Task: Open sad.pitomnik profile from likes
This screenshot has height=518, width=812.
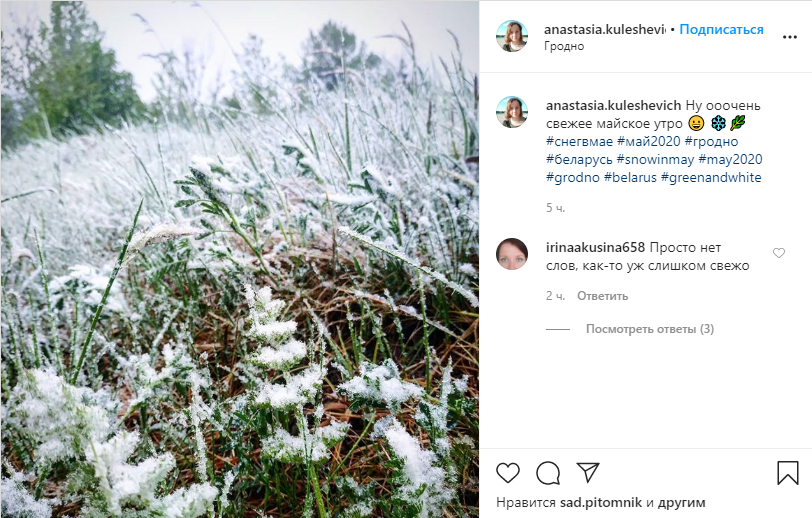Action: pyautogui.click(x=601, y=502)
